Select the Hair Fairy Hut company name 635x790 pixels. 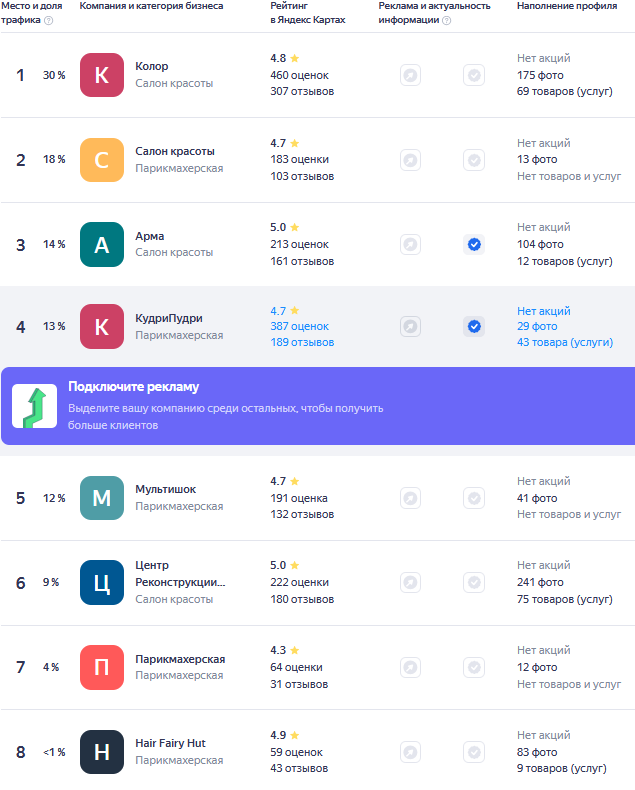coord(171,743)
